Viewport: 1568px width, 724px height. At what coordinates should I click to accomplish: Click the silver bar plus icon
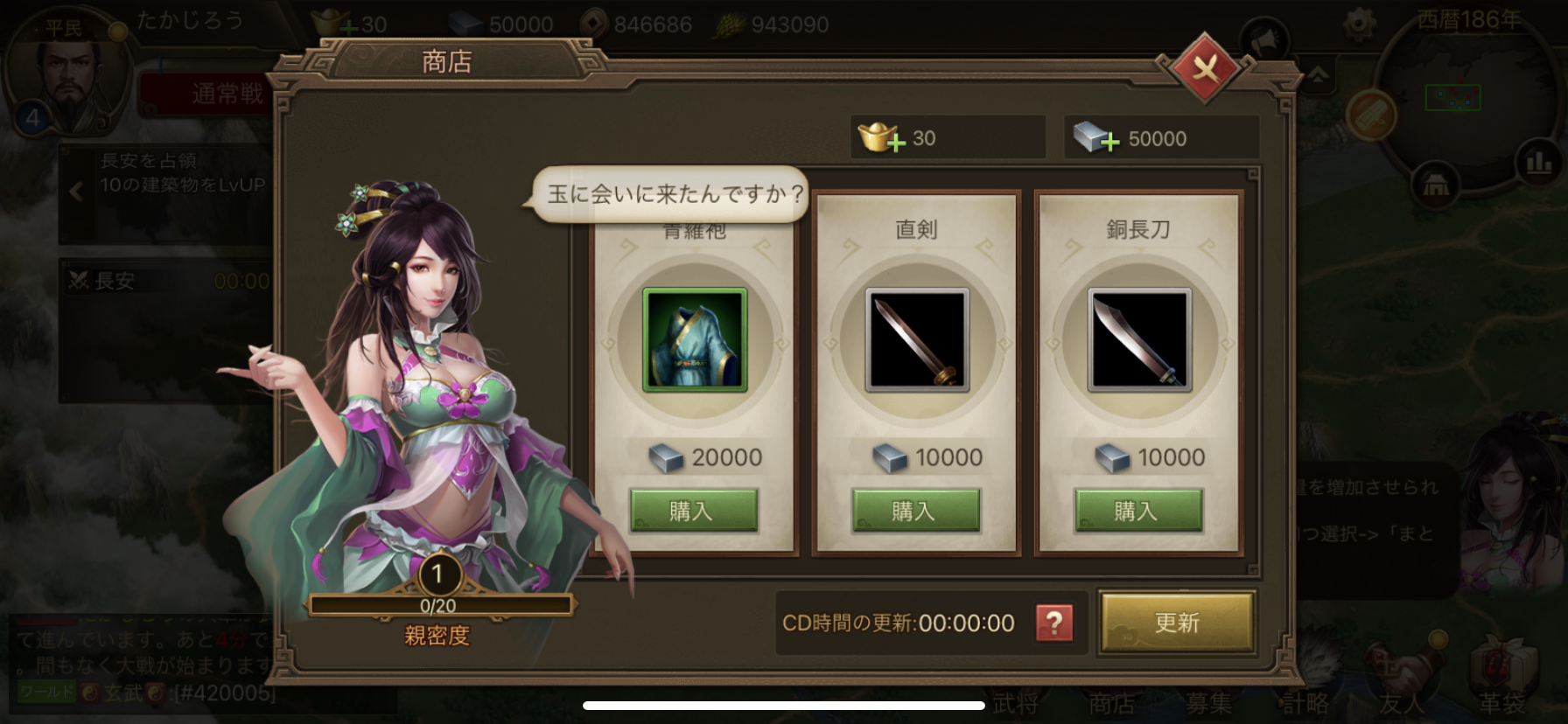click(x=1096, y=137)
